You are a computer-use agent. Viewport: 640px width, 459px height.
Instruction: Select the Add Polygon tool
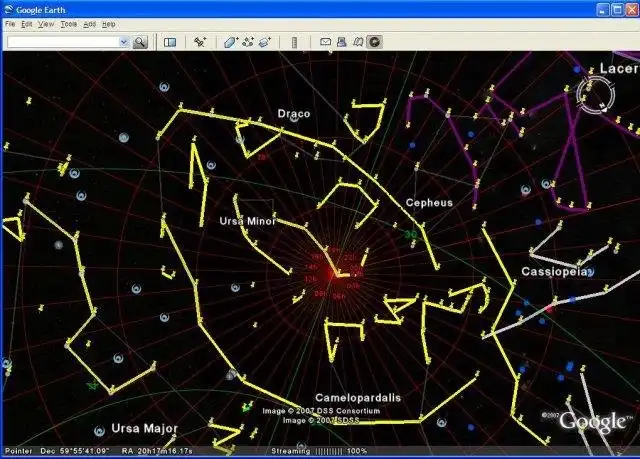click(x=231, y=42)
